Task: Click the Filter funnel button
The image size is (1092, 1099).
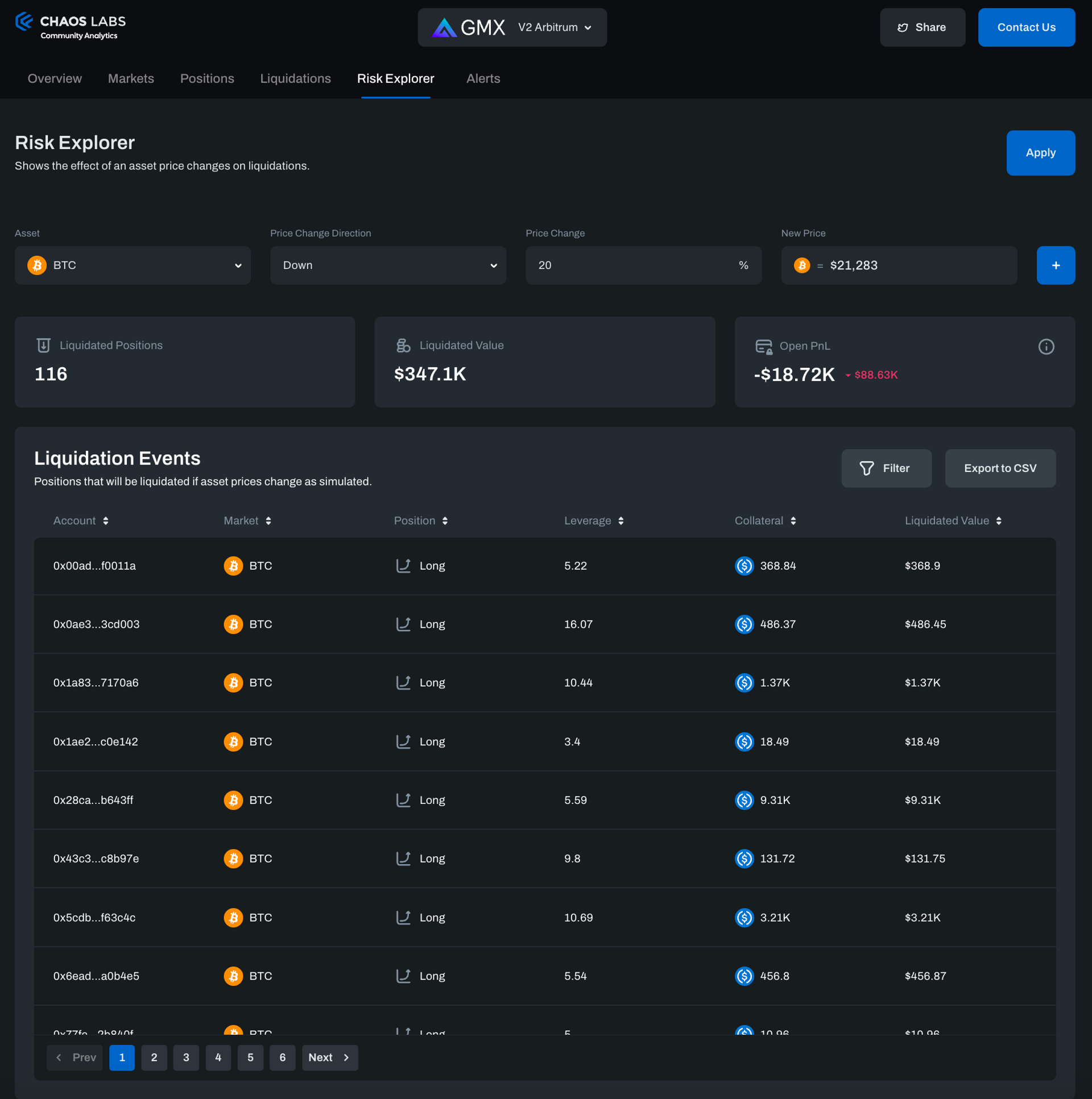Action: (x=886, y=468)
